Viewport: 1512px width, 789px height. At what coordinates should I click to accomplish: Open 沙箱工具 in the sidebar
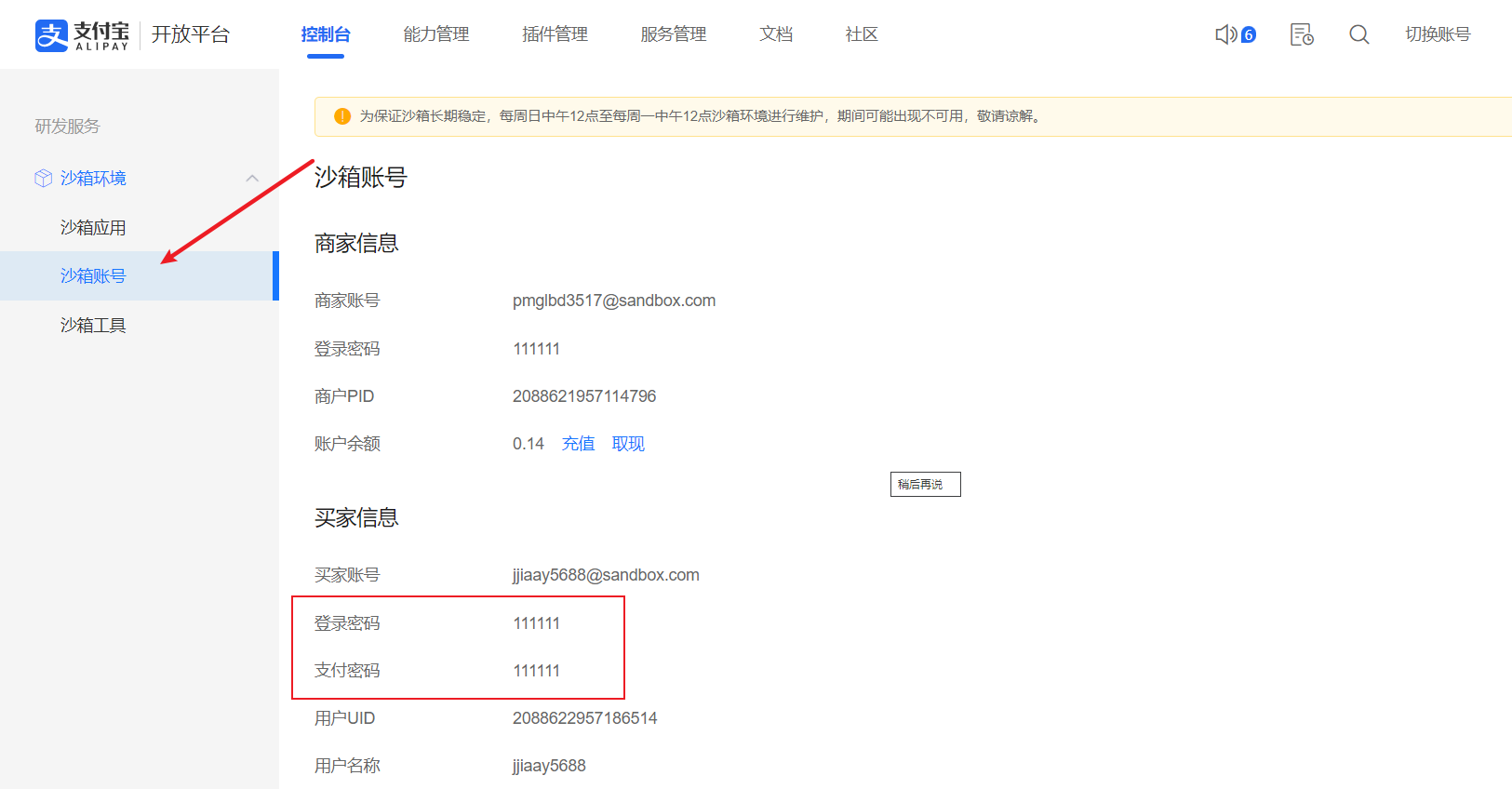[x=93, y=325]
